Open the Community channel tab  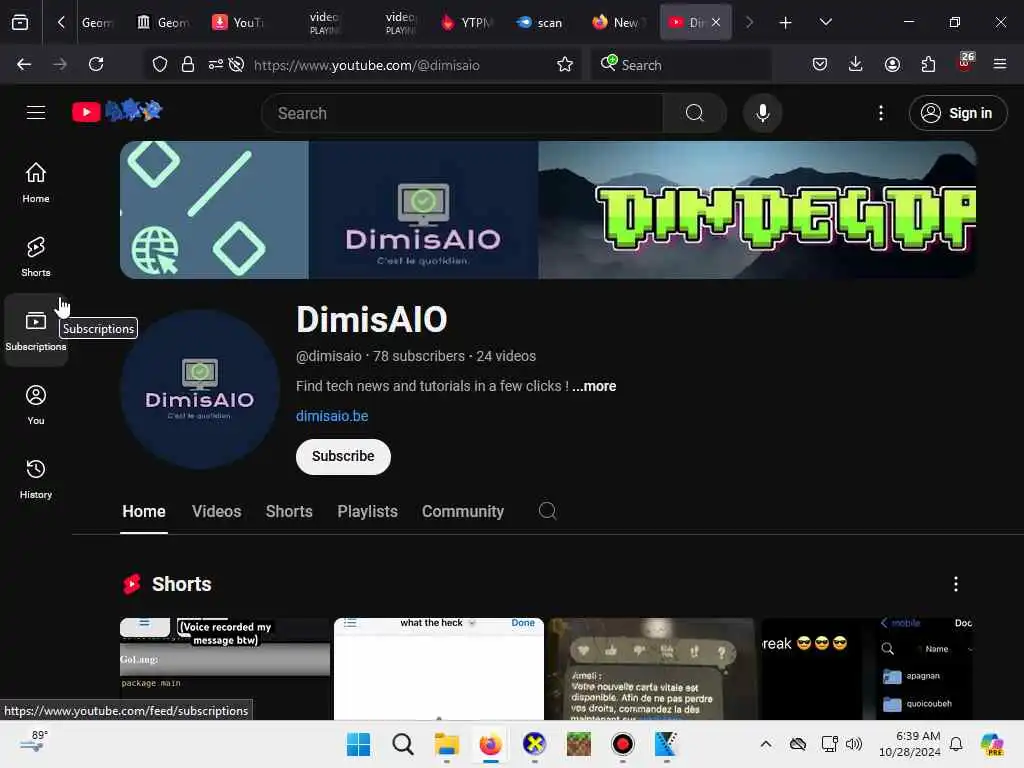coord(462,511)
